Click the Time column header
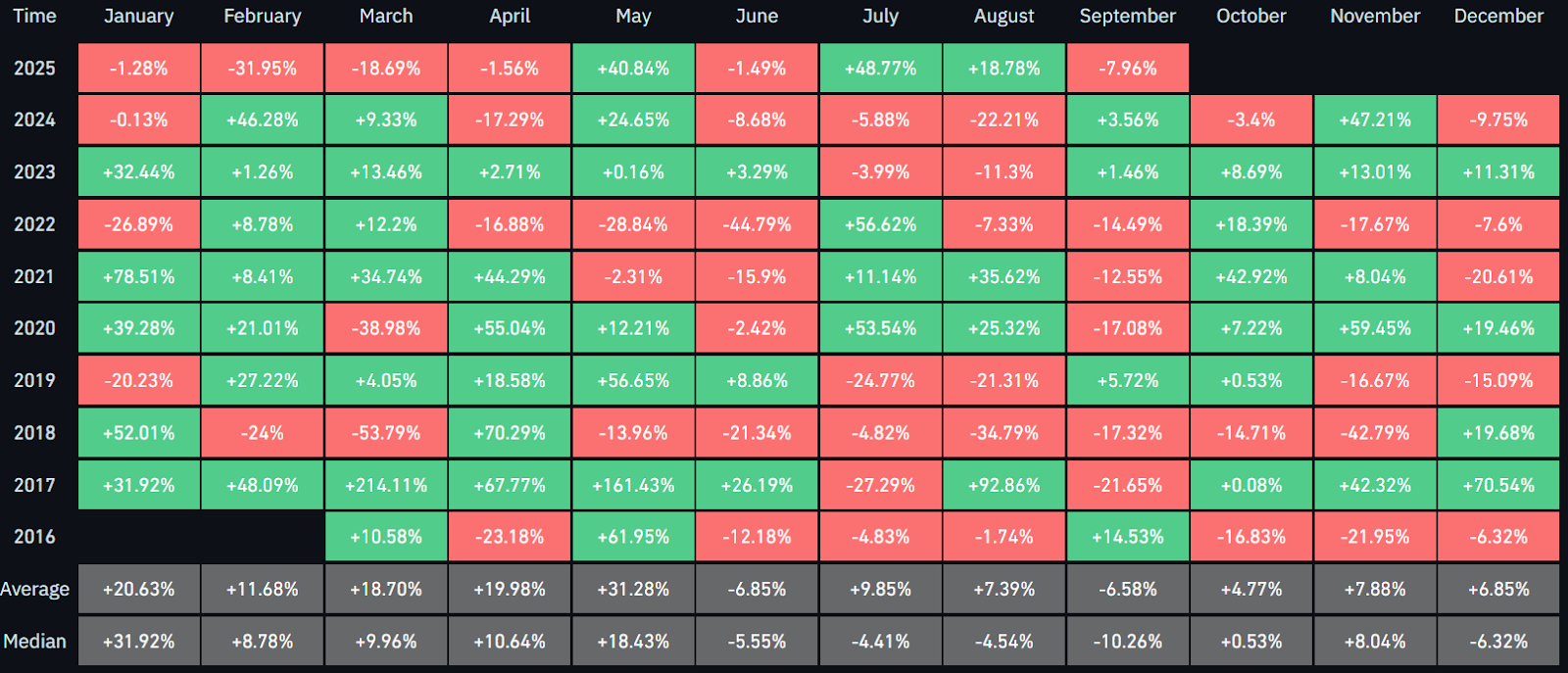The height and width of the screenshot is (673, 1568). coord(34,17)
